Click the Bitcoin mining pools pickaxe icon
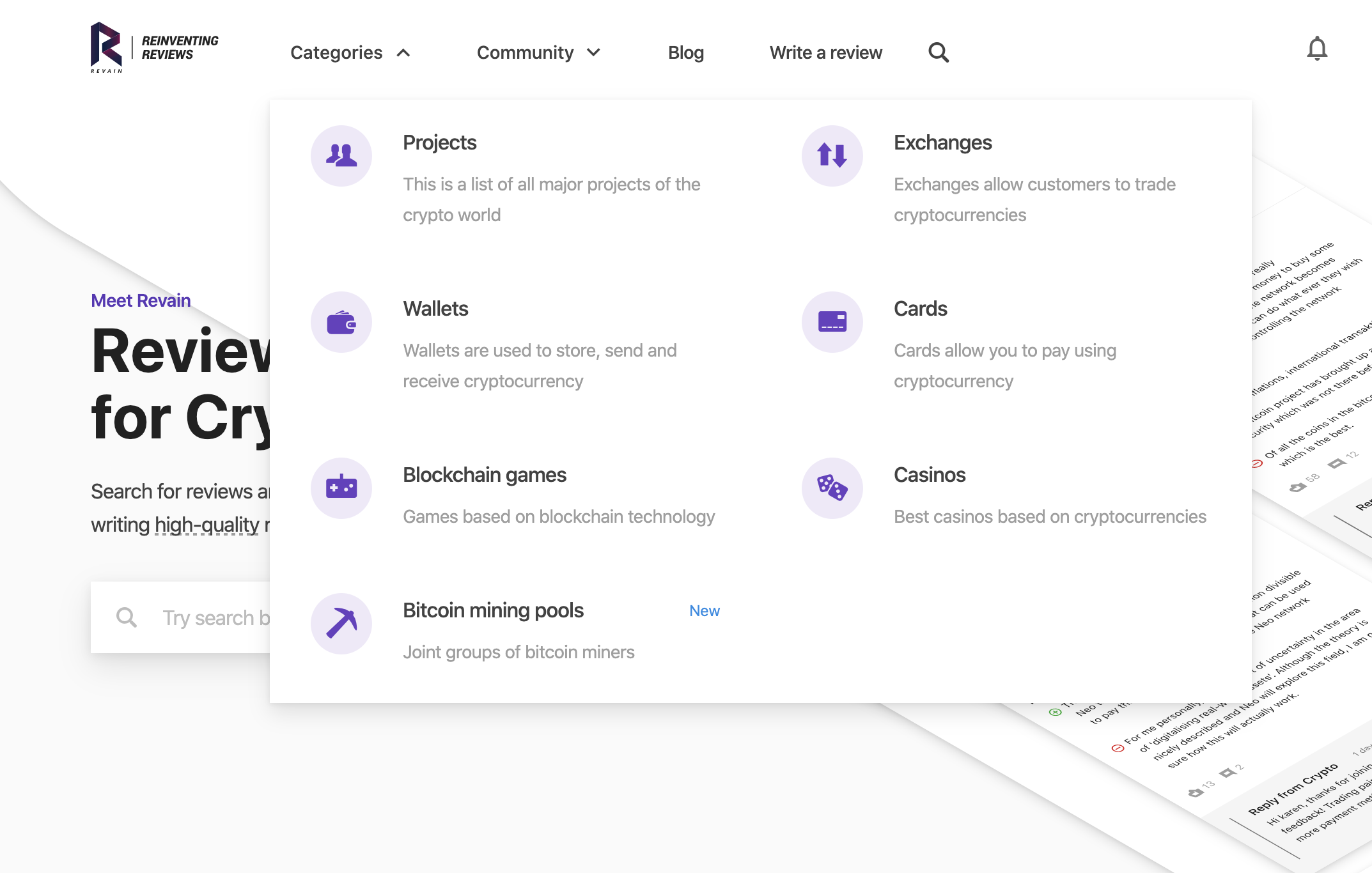The image size is (1372, 873). coord(341,624)
